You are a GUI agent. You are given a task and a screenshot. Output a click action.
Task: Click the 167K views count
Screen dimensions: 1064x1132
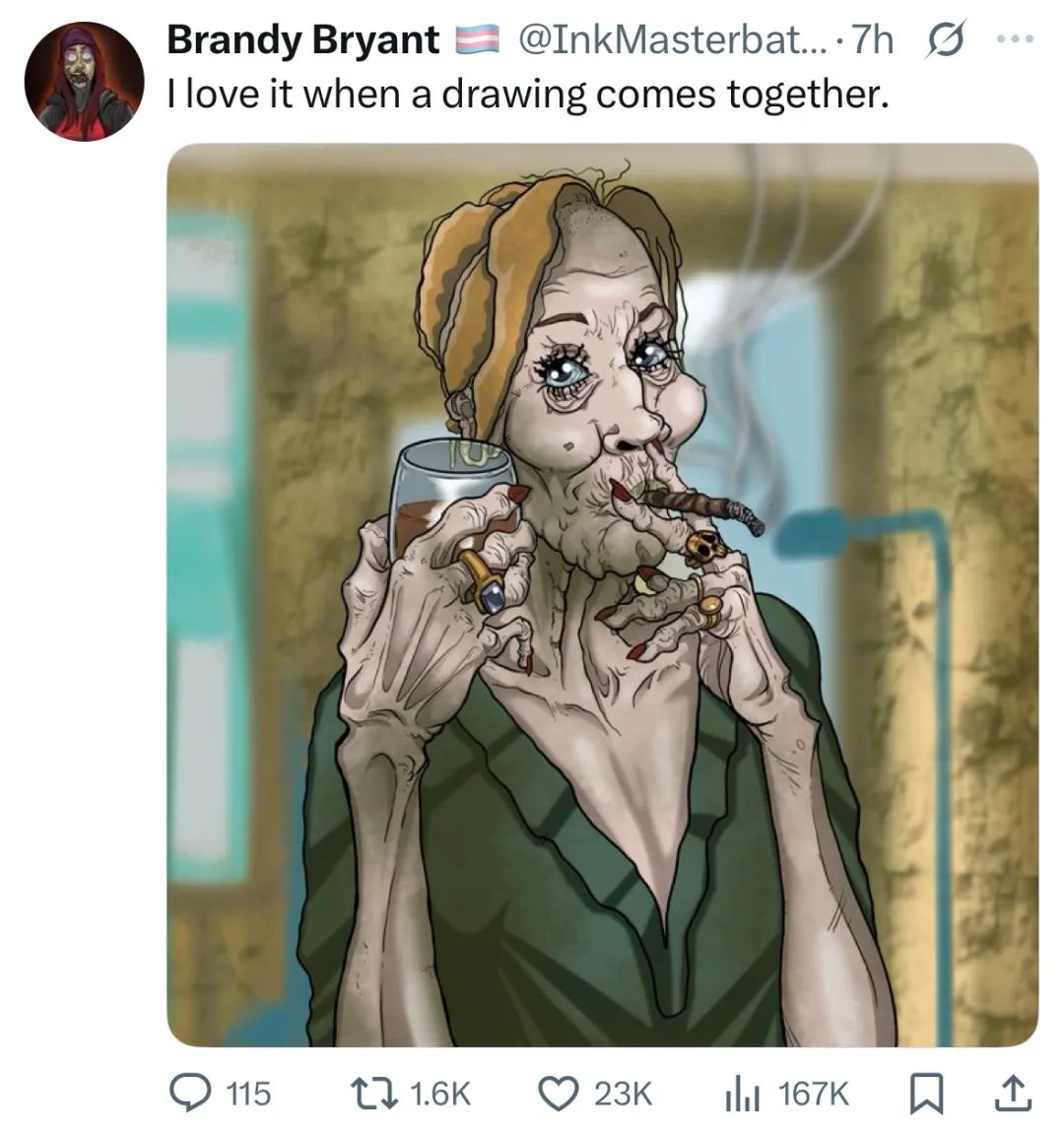pos(814,1094)
